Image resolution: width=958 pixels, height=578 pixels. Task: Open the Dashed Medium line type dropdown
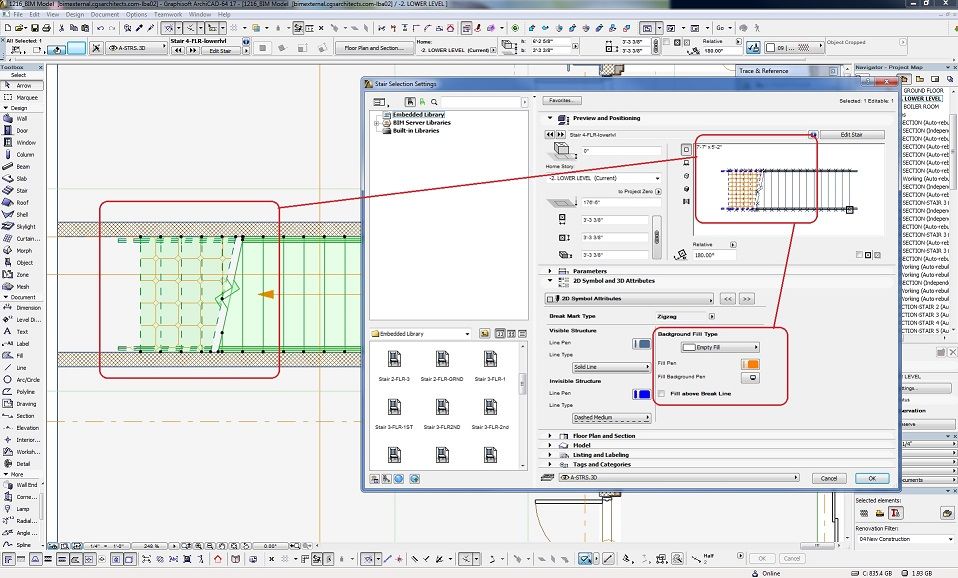pos(612,417)
